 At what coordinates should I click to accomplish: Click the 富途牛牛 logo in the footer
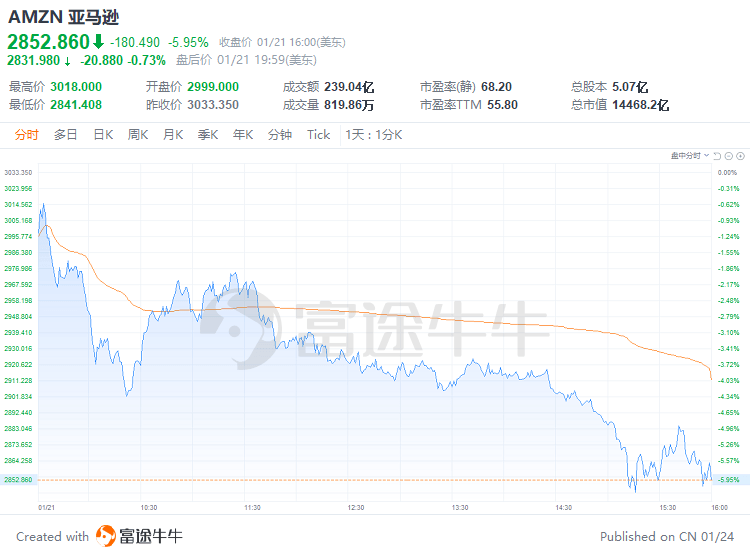(x=139, y=536)
